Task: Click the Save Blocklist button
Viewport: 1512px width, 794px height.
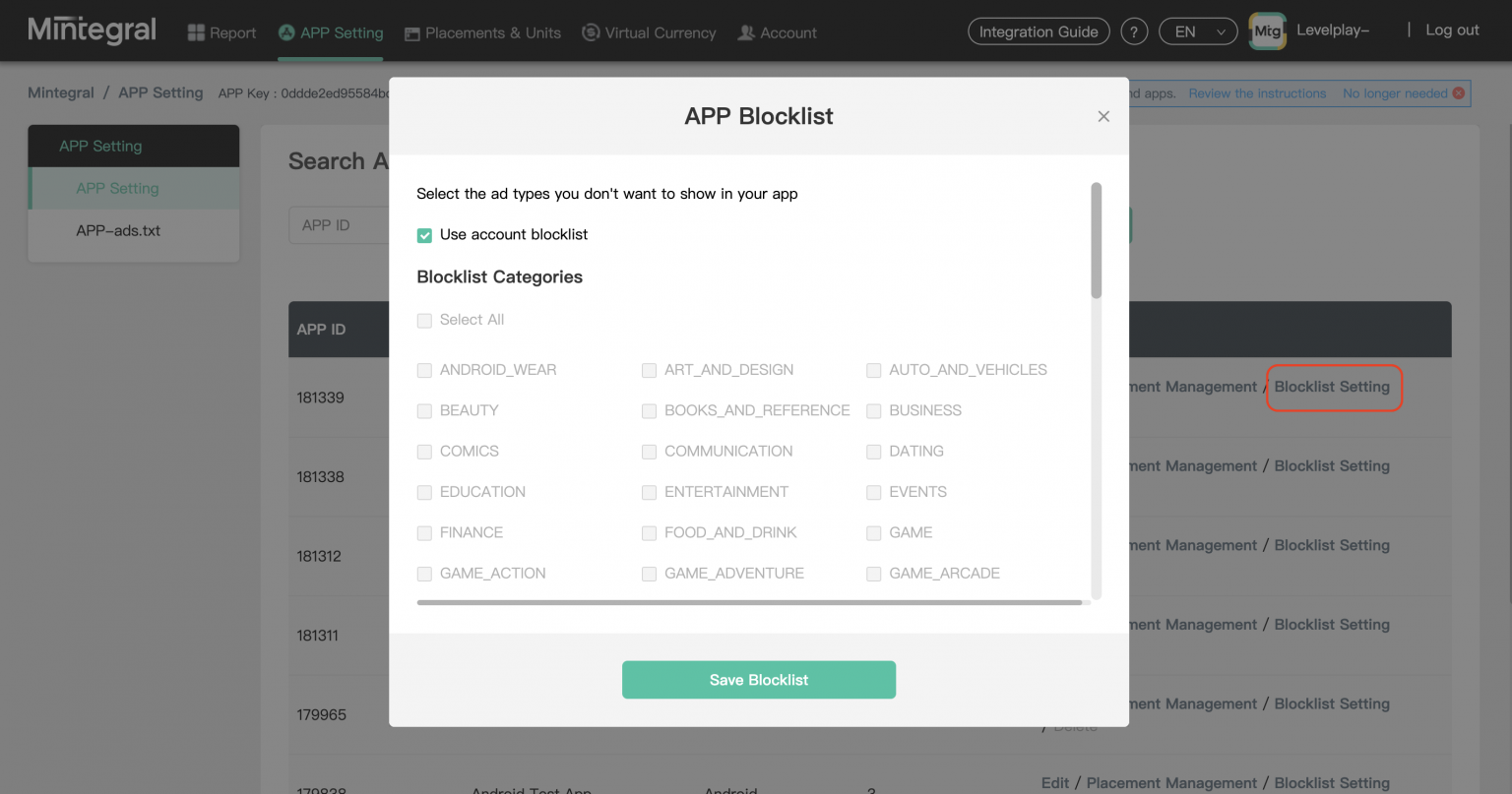Action: [758, 679]
